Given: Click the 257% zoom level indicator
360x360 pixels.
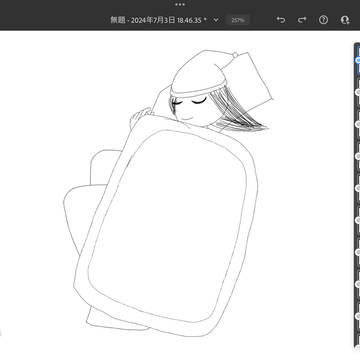Looking at the screenshot, I should point(238,20).
